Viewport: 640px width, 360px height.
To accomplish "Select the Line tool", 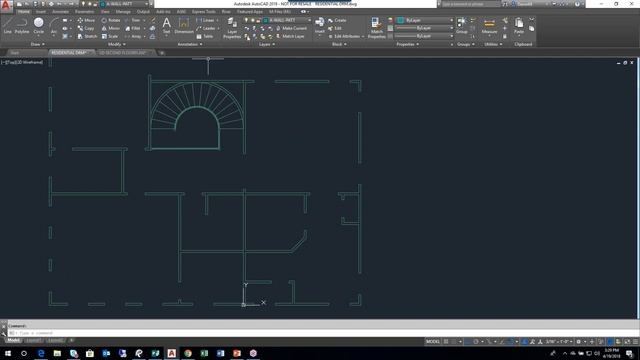I will (x=7, y=25).
